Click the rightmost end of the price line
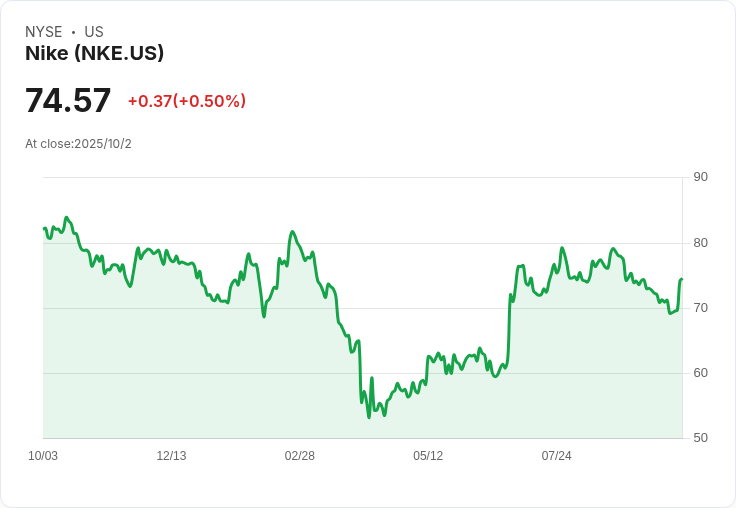This screenshot has width=736, height=508. pos(681,279)
